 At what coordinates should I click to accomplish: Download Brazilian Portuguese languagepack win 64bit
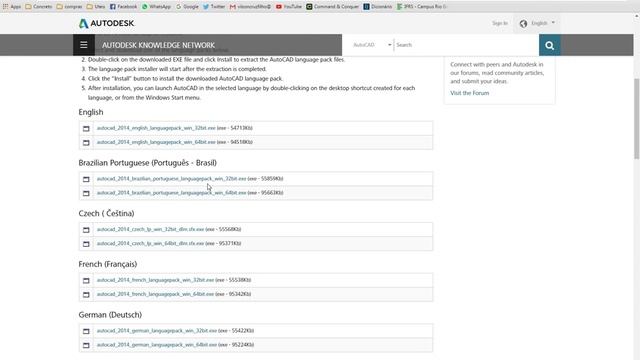click(x=171, y=193)
